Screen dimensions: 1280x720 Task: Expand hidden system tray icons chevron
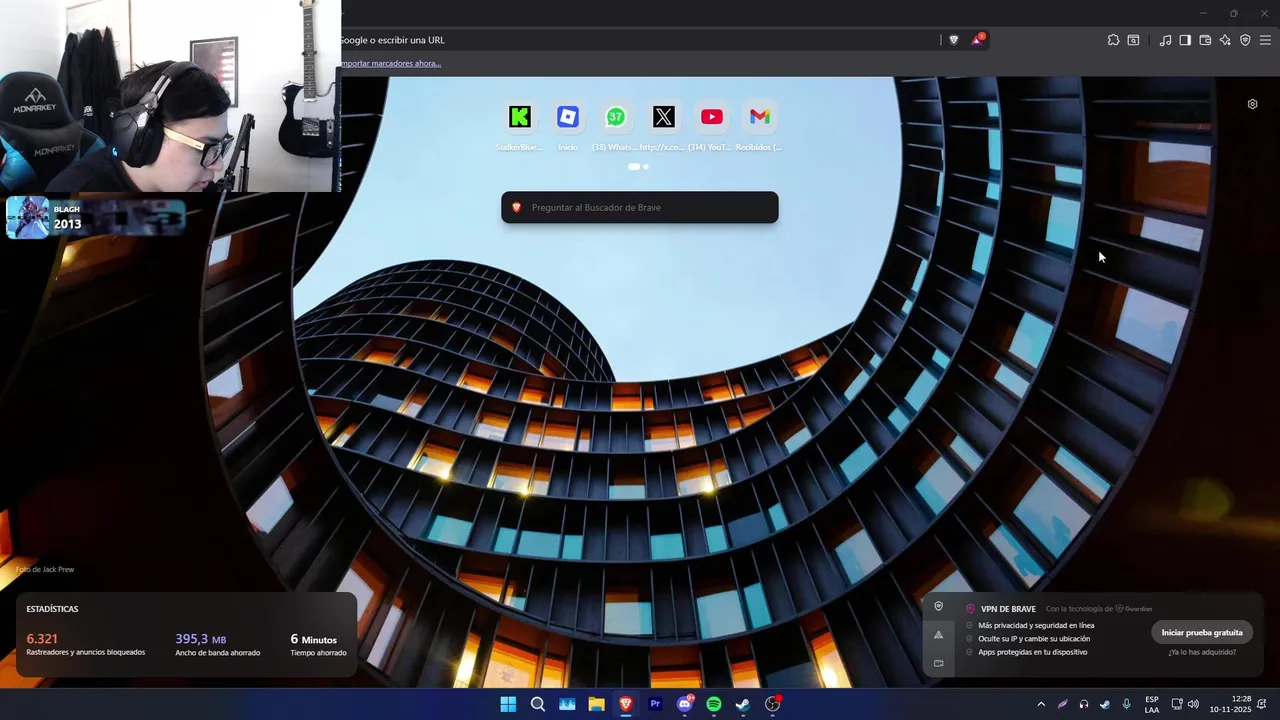pos(1041,704)
